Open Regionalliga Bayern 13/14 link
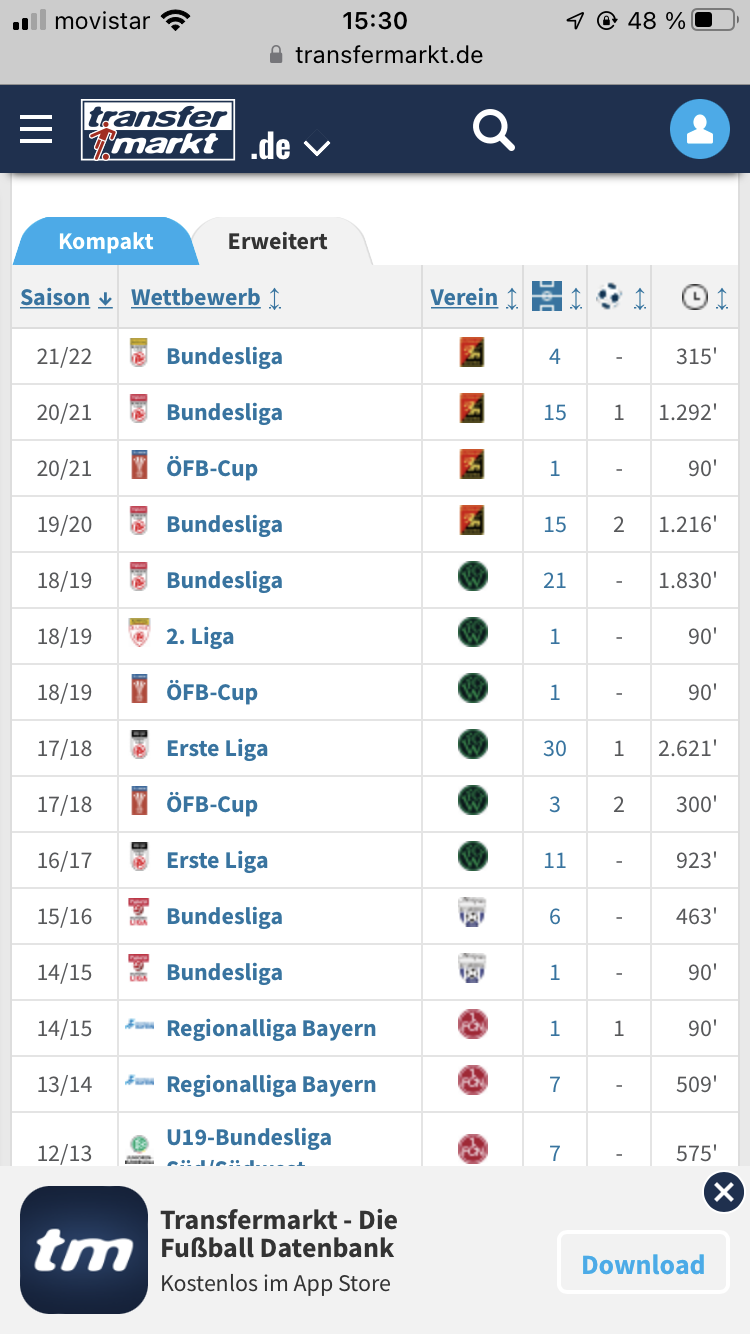750x1334 pixels. (271, 1084)
